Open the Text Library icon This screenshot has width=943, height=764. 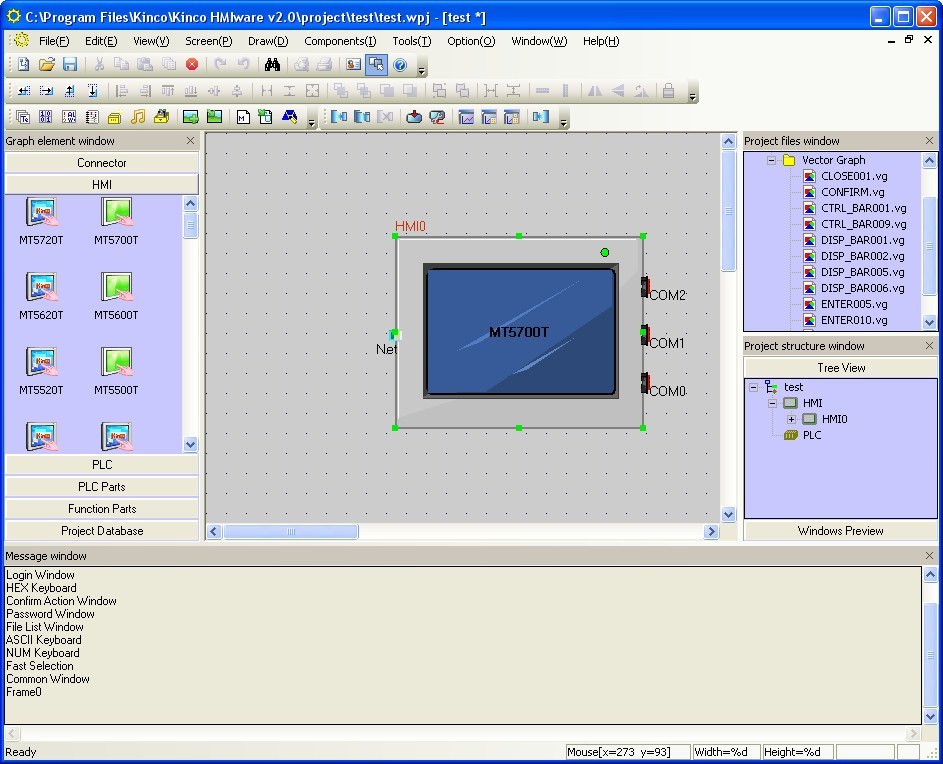click(23, 117)
